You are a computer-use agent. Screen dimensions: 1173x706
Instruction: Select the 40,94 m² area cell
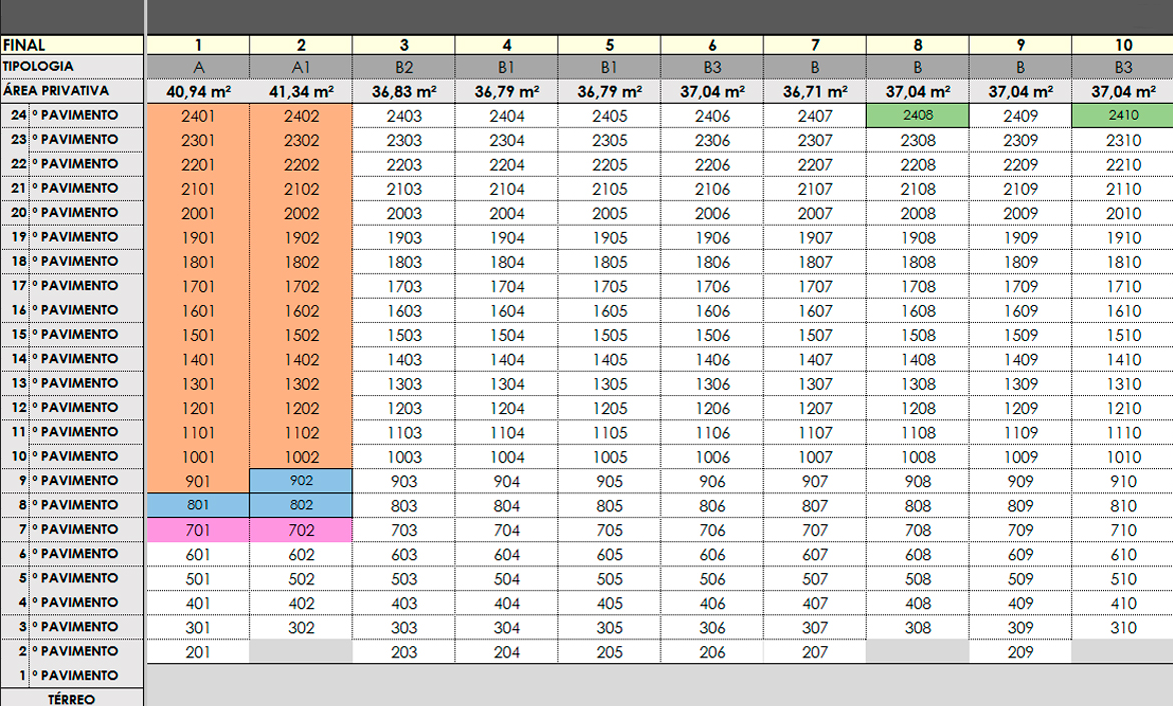pyautogui.click(x=198, y=91)
